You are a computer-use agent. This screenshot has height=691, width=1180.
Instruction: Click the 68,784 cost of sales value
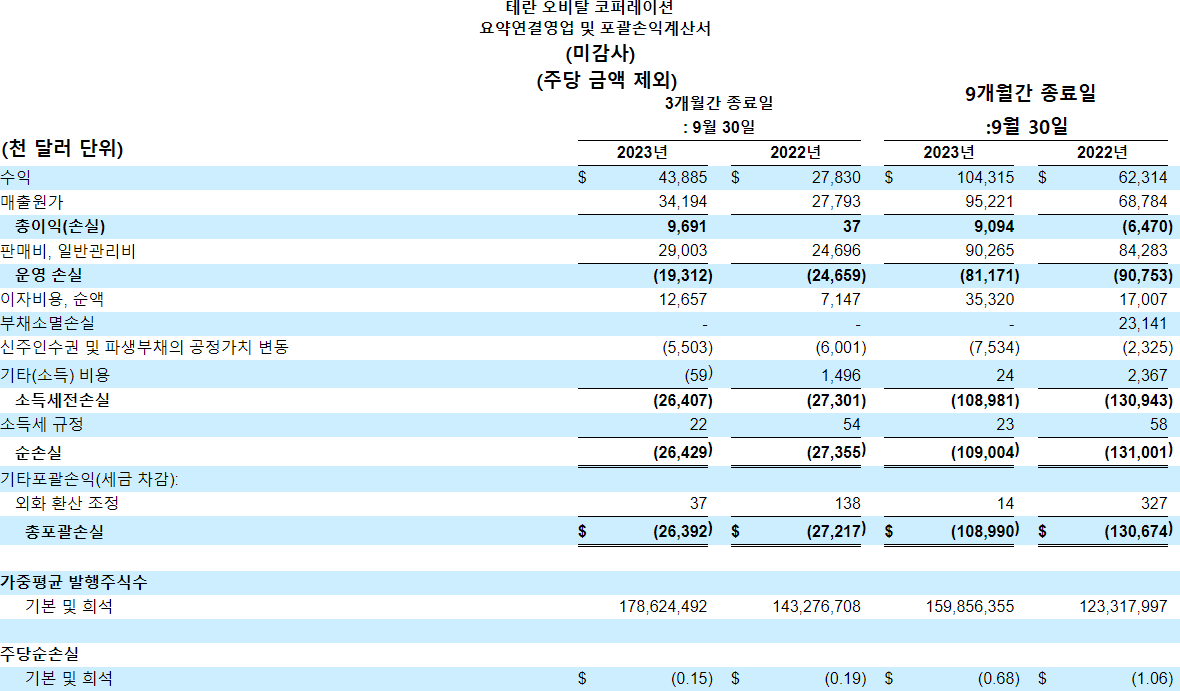(1142, 202)
